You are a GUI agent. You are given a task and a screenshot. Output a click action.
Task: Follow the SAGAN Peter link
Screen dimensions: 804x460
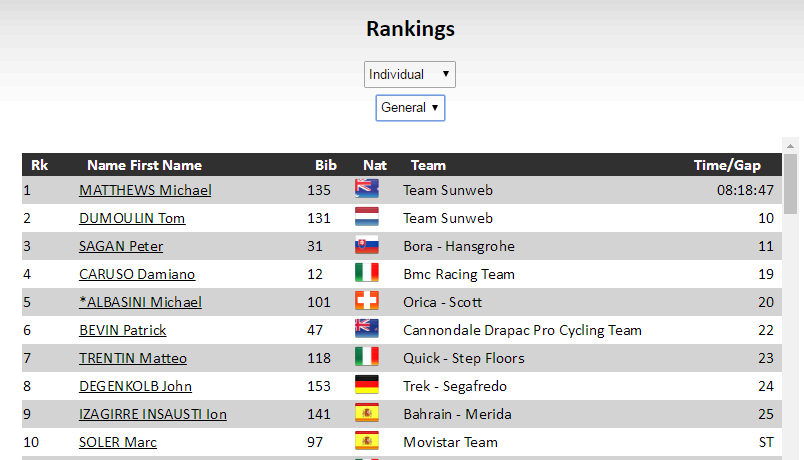pos(121,246)
